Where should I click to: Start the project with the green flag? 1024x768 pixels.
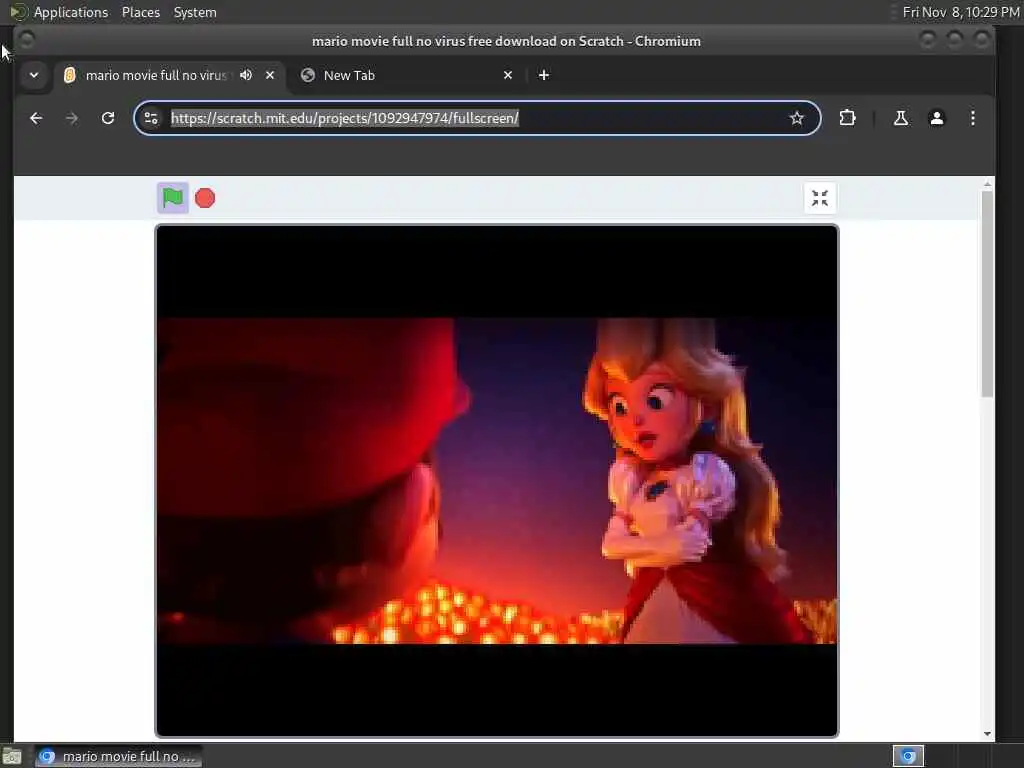point(172,198)
